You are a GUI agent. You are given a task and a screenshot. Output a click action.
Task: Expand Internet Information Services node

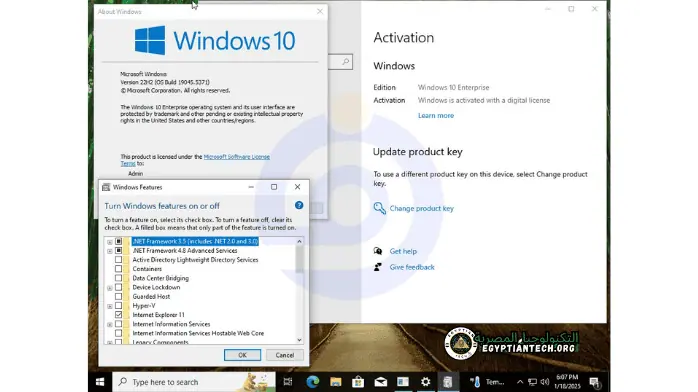click(110, 324)
